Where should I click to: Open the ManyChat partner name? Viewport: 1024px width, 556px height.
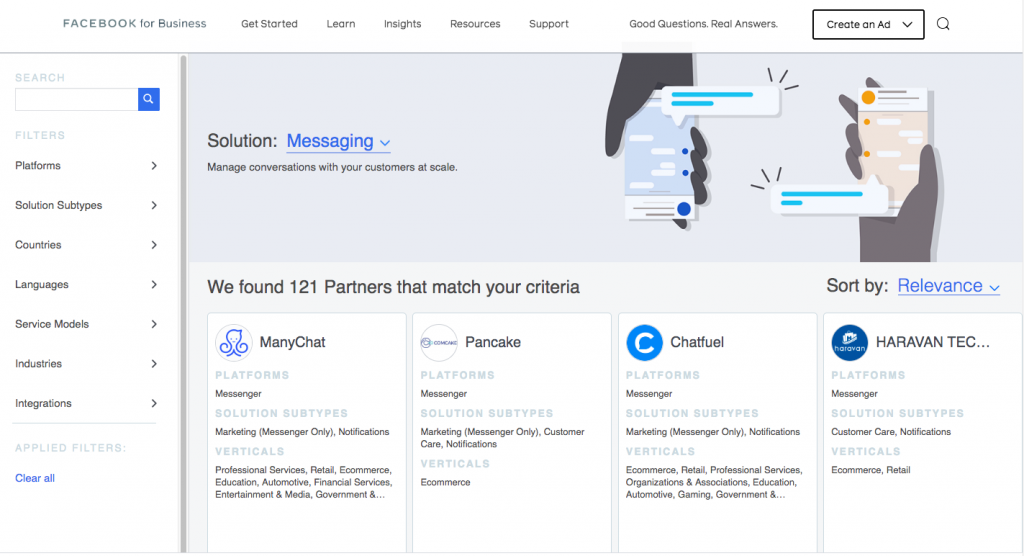click(293, 342)
